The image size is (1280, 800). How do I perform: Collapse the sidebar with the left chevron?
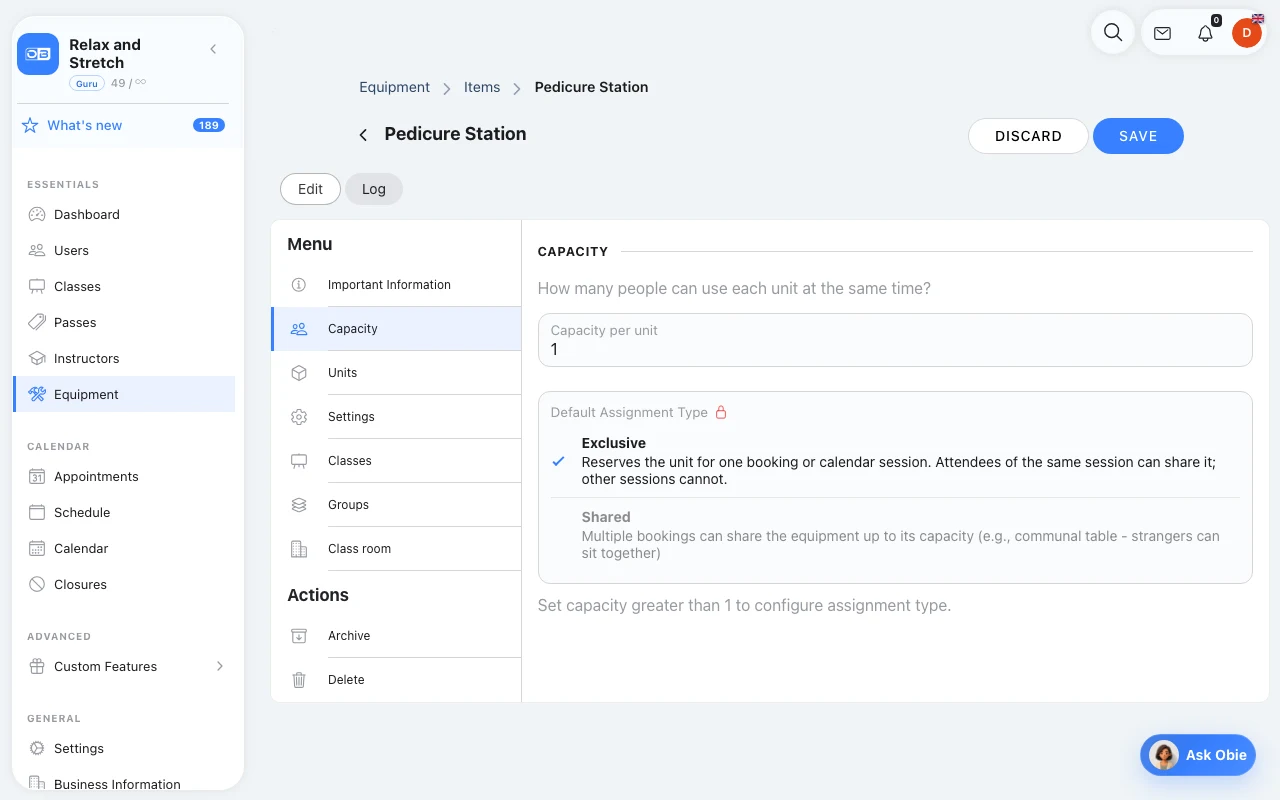(213, 49)
